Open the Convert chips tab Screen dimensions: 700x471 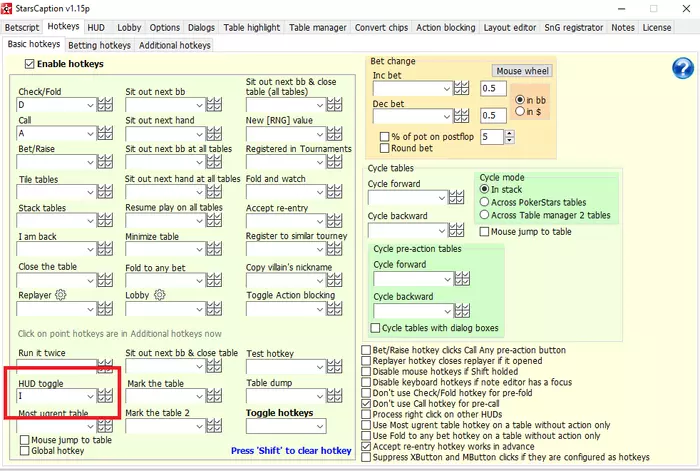tap(381, 28)
